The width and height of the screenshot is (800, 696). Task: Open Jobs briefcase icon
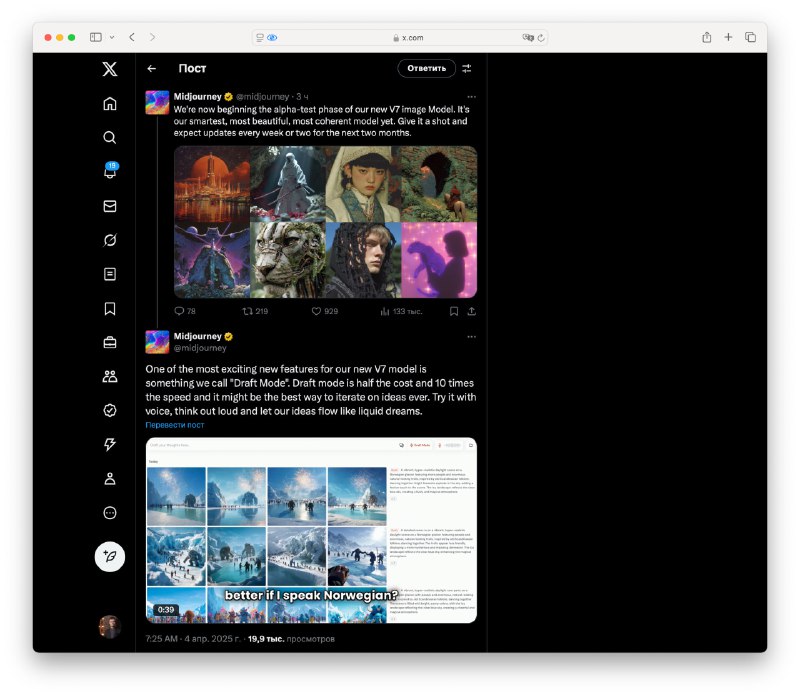click(110, 342)
